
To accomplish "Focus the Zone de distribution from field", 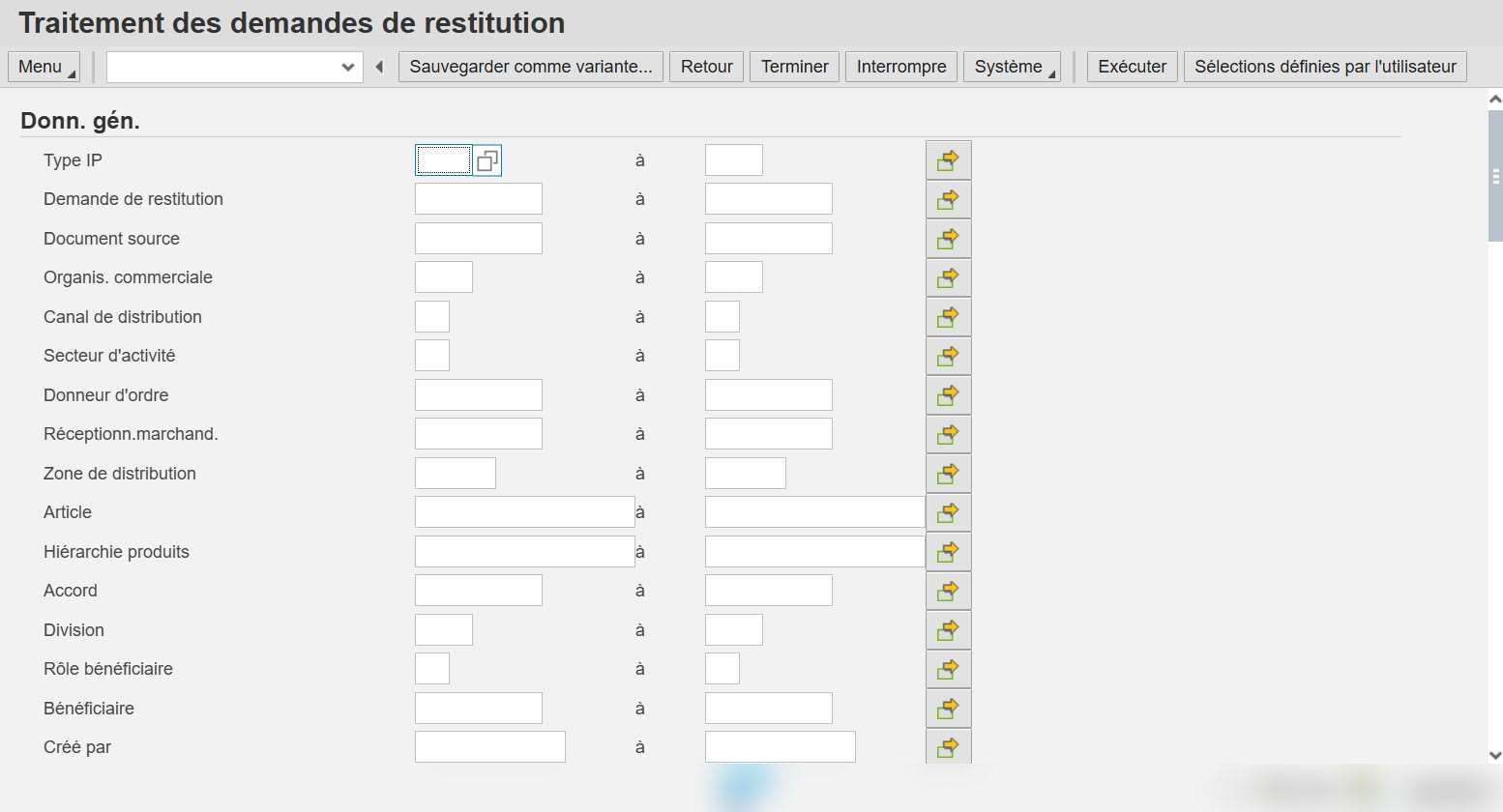I will (x=456, y=474).
